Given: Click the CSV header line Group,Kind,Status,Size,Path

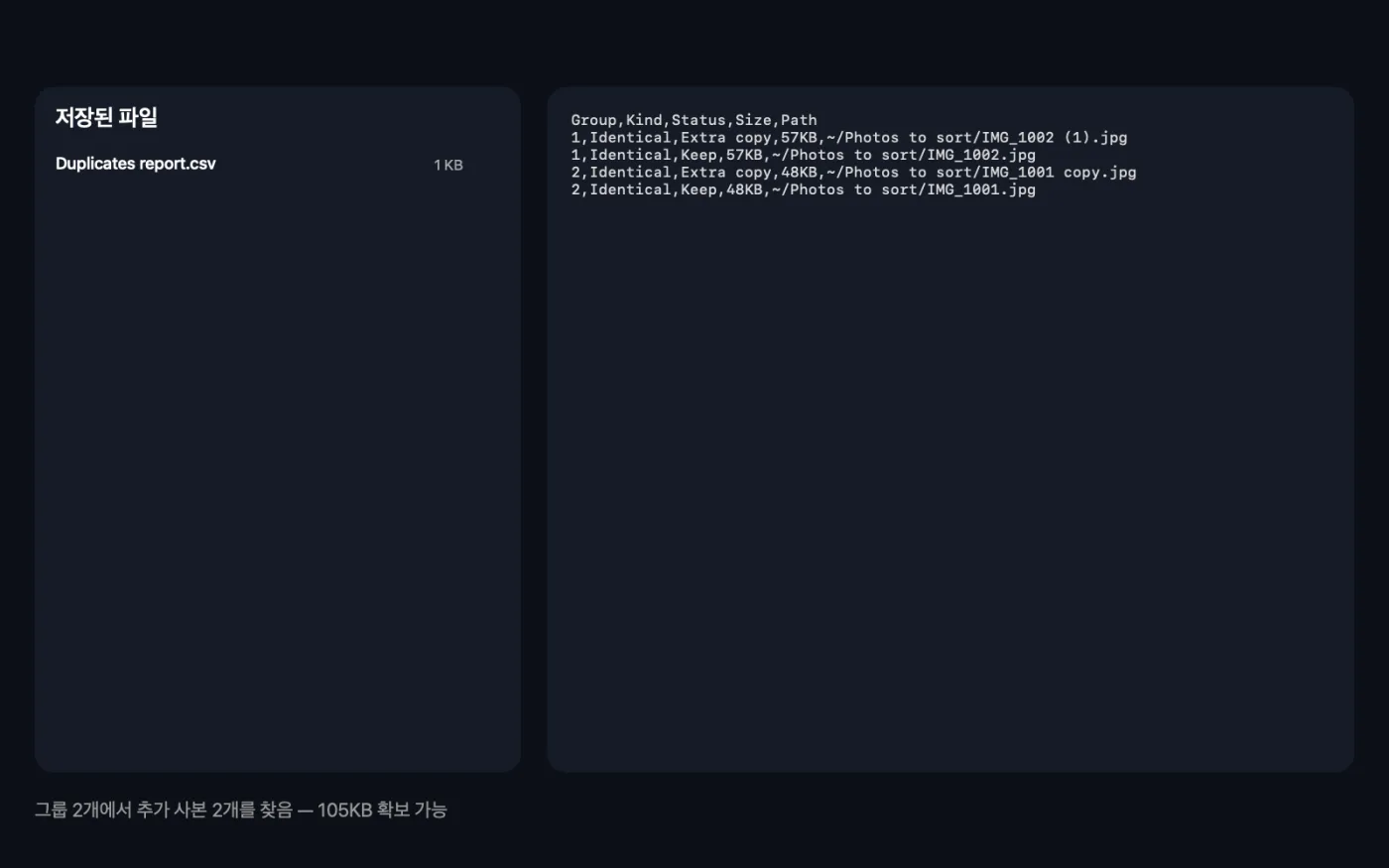Looking at the screenshot, I should [x=694, y=120].
